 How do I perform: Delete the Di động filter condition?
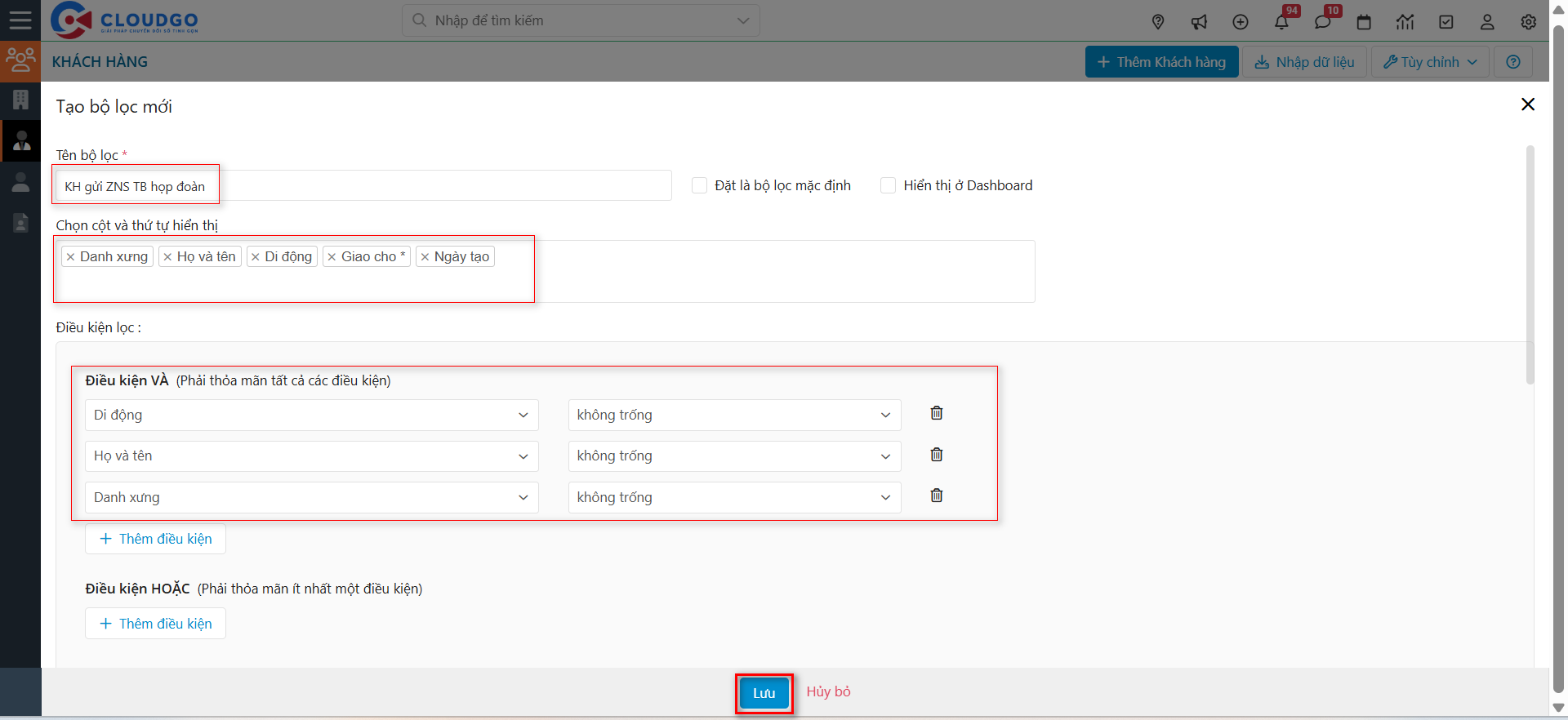[936, 413]
